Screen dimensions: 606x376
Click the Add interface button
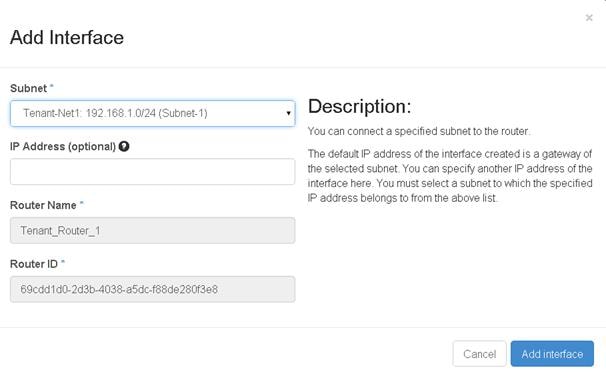pos(552,354)
